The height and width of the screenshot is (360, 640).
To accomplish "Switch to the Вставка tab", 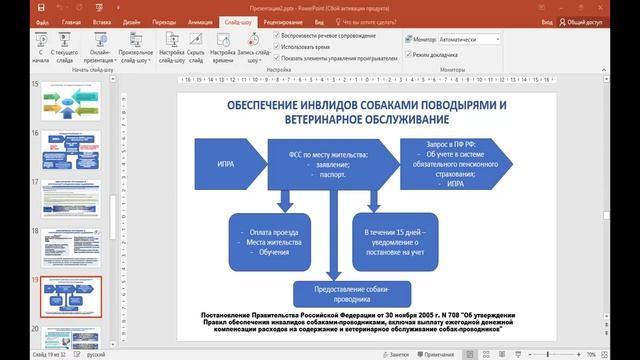I will (102, 22).
